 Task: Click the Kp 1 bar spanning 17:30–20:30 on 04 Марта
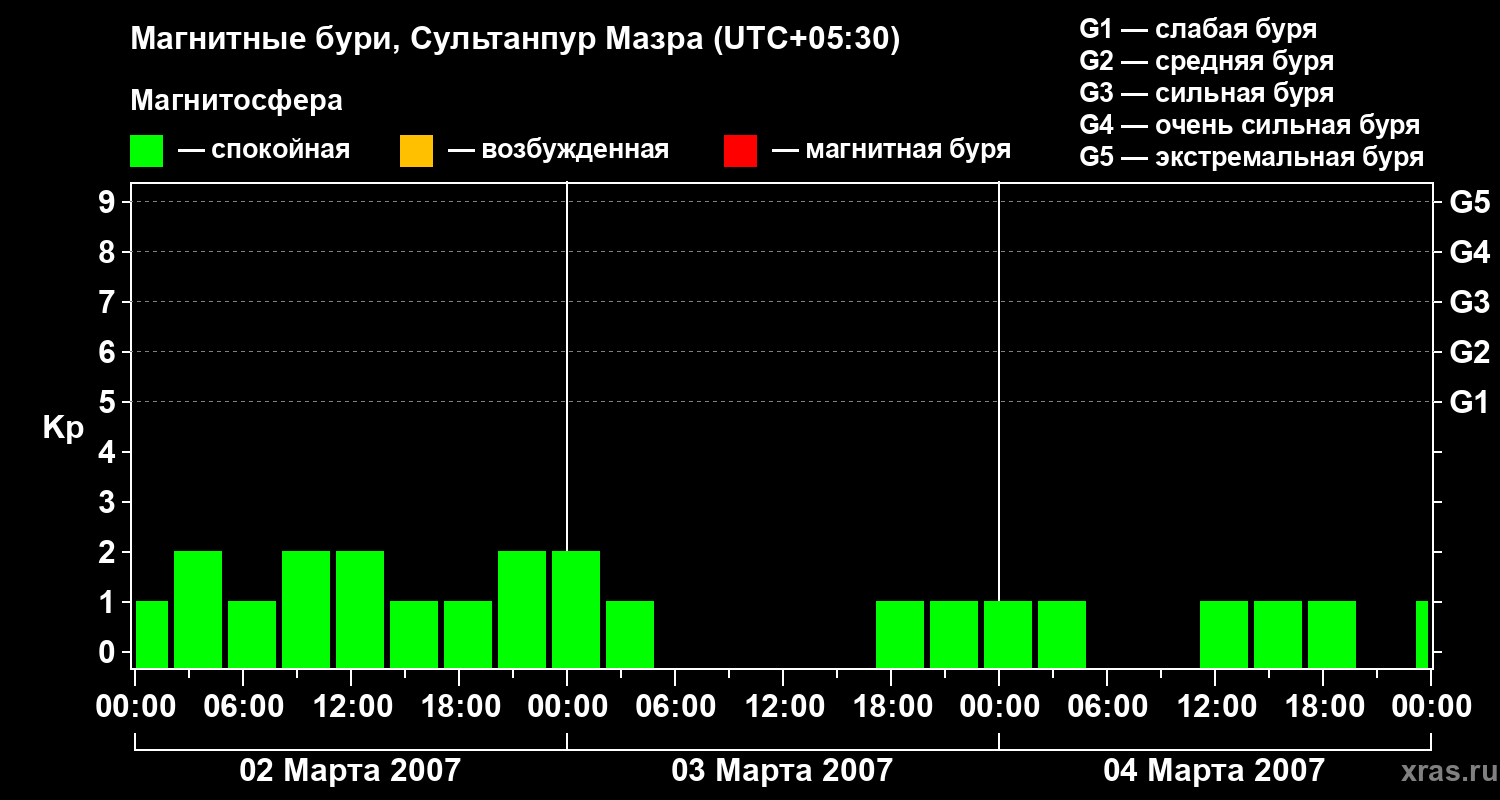pyautogui.click(x=1332, y=634)
